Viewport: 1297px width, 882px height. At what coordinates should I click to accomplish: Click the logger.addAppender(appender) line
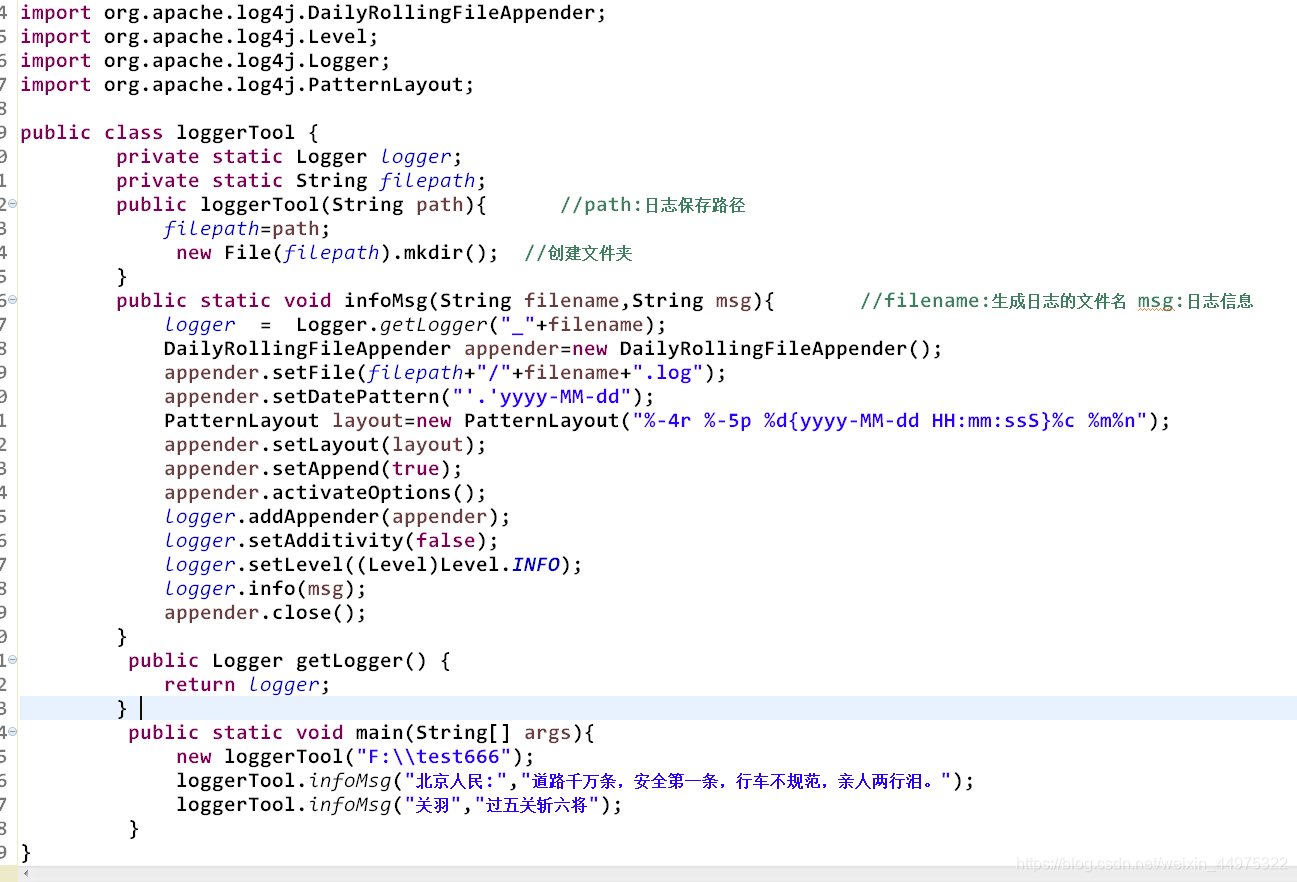tap(337, 517)
